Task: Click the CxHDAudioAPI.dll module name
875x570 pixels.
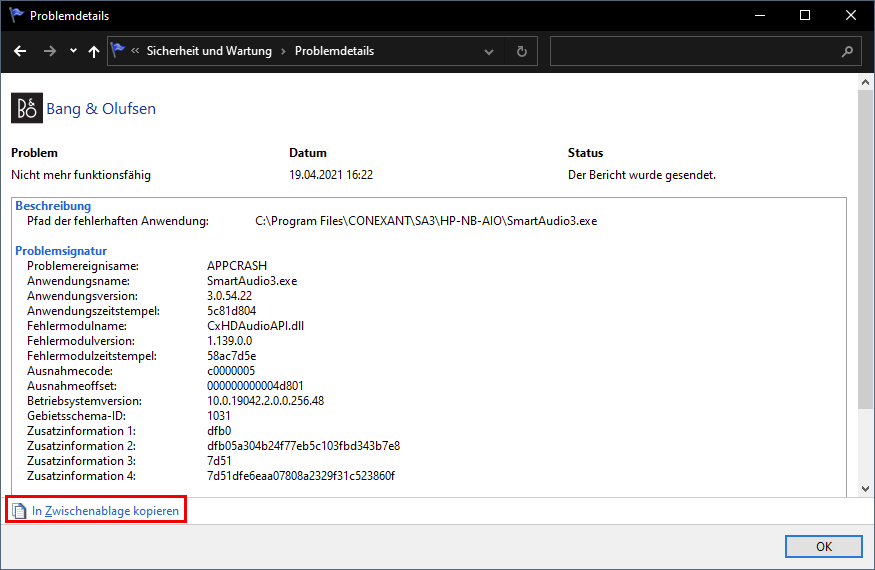Action: [255, 326]
